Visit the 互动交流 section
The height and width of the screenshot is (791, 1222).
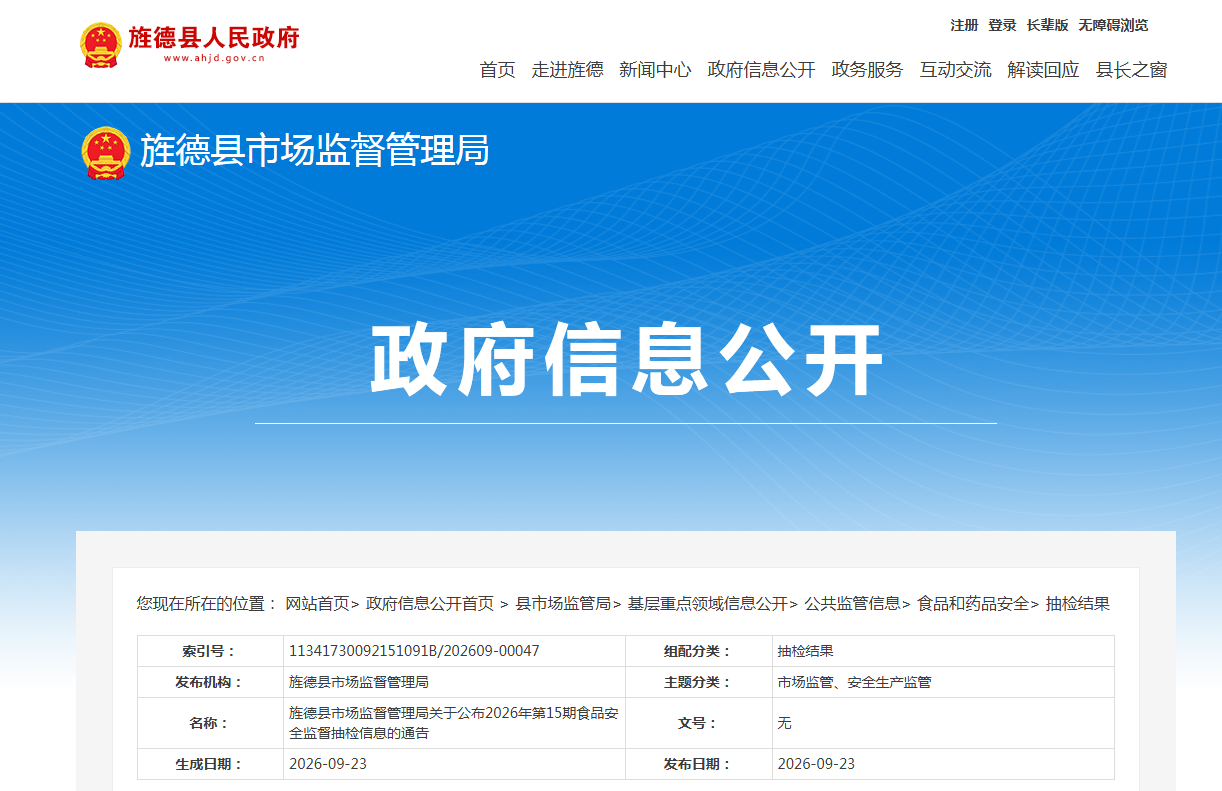tap(955, 70)
